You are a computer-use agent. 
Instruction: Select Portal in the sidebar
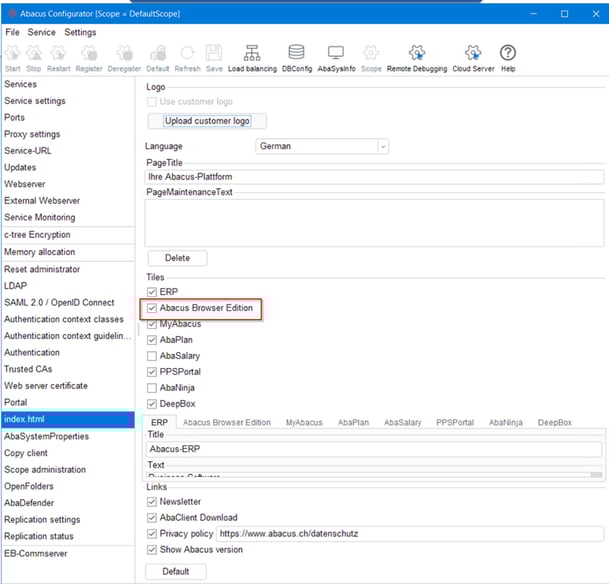68,402
